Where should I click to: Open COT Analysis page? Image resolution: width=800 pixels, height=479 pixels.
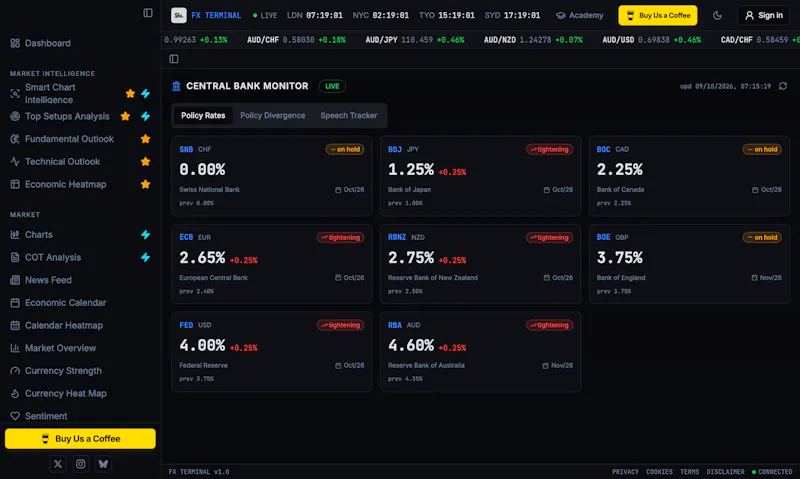(53, 257)
